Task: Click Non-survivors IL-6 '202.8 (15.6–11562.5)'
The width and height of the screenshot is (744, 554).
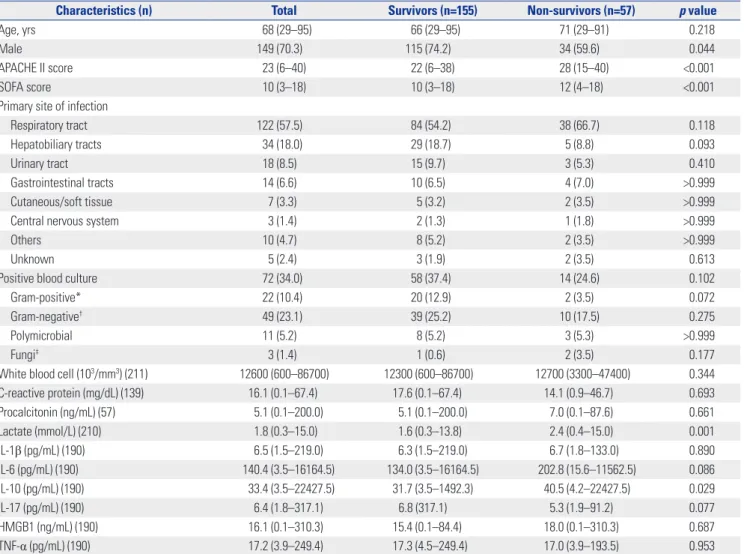Action: click(587, 470)
